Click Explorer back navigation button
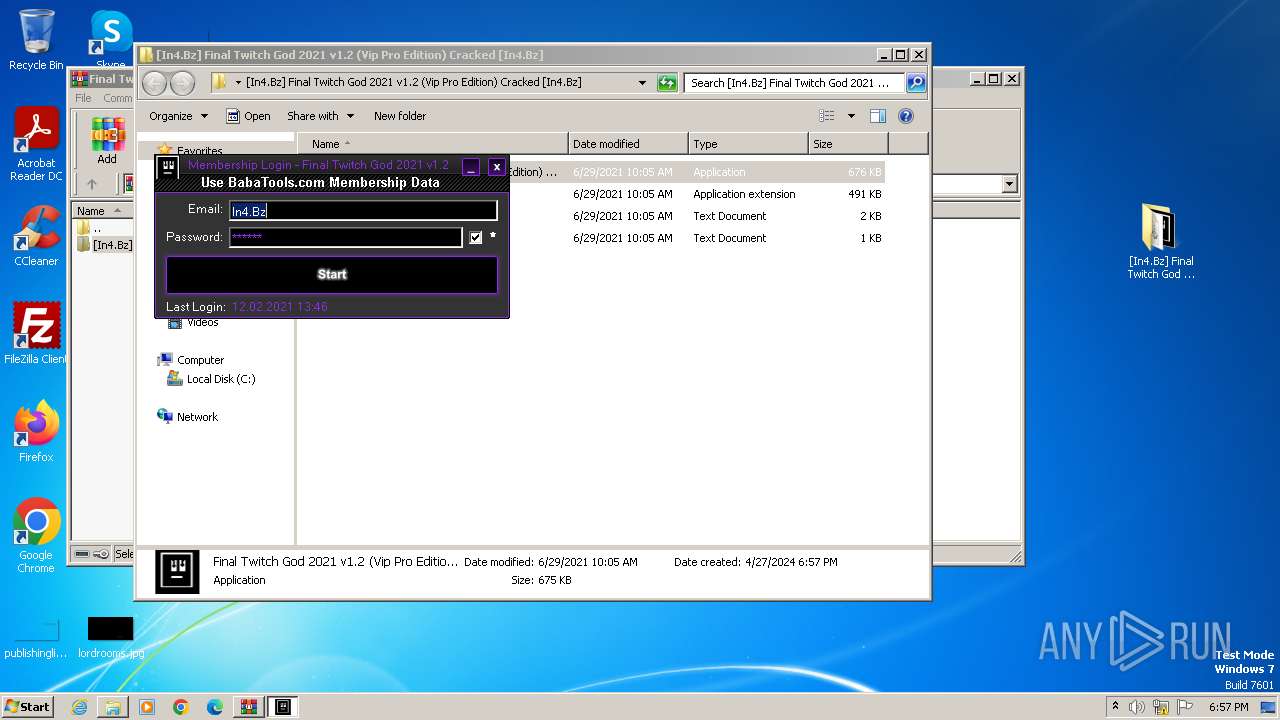The image size is (1280, 720). tap(155, 83)
